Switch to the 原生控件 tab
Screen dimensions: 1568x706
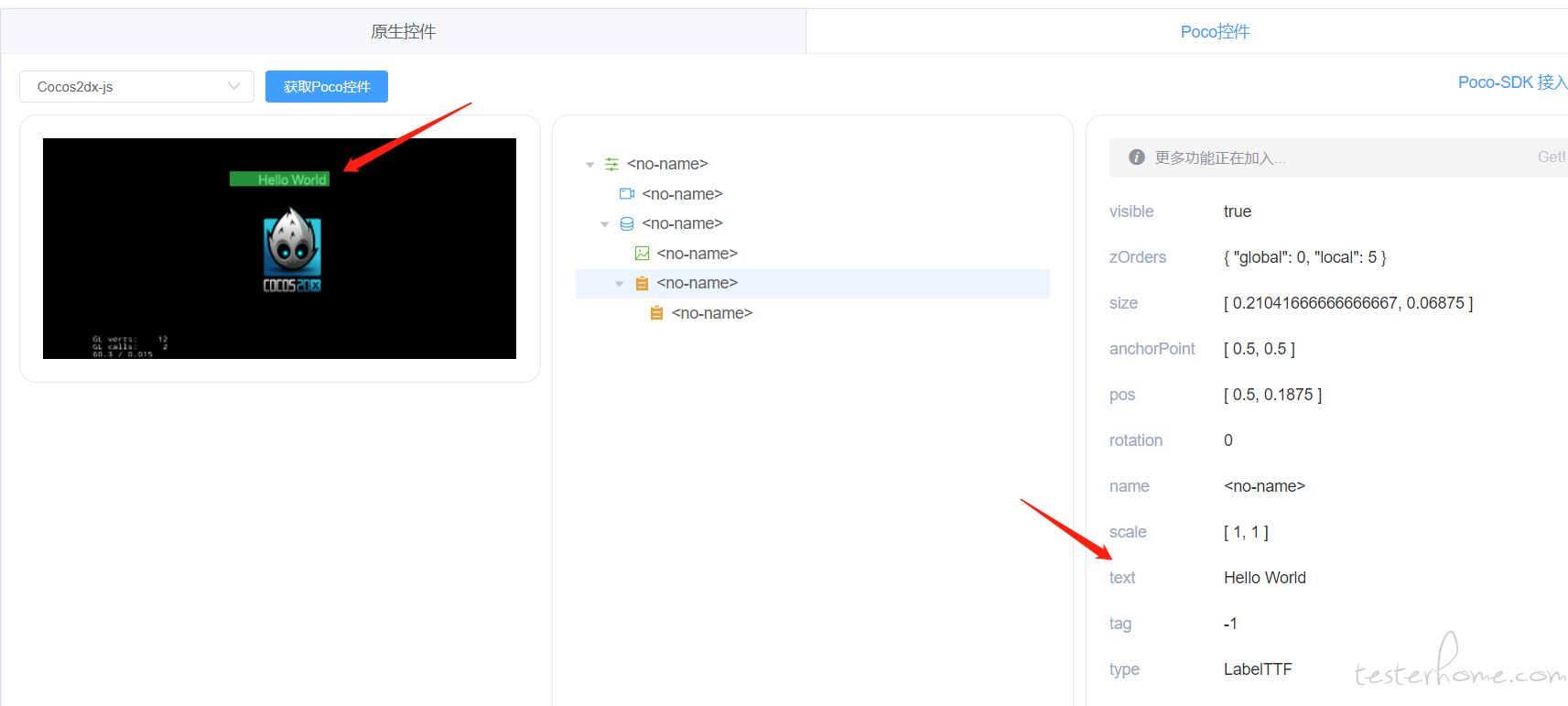coord(403,32)
